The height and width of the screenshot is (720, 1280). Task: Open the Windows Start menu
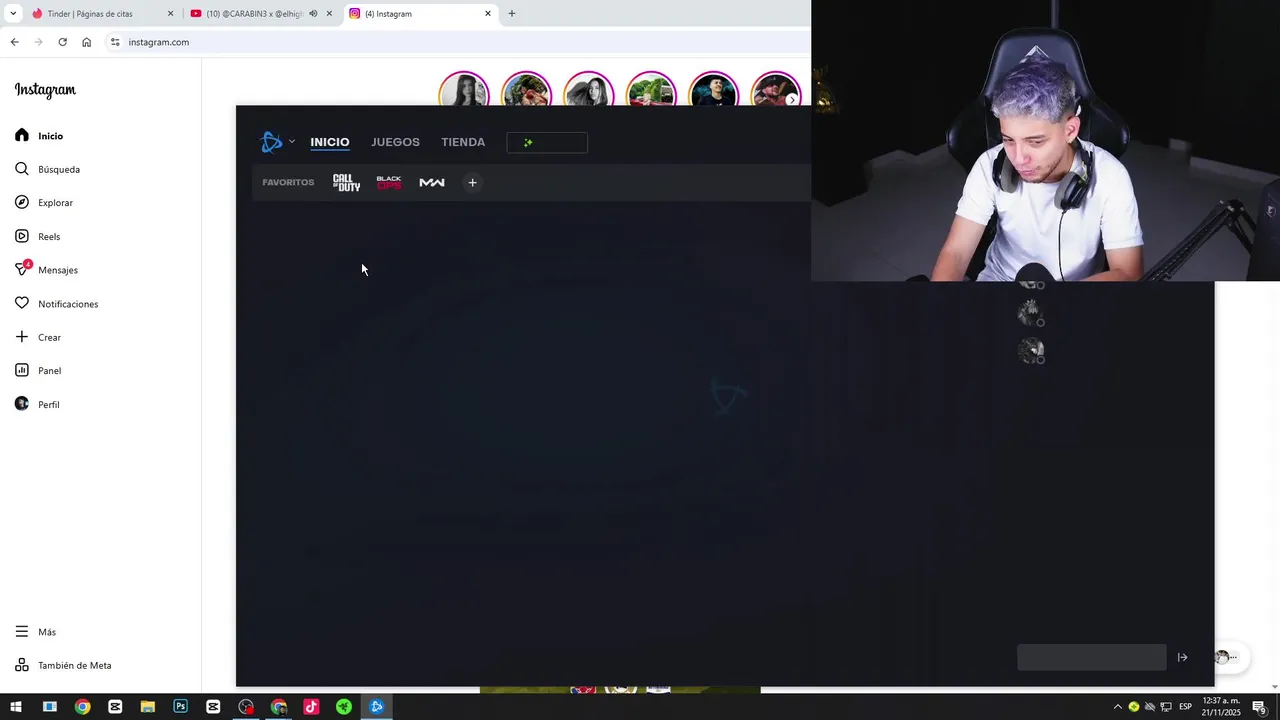click(16, 707)
